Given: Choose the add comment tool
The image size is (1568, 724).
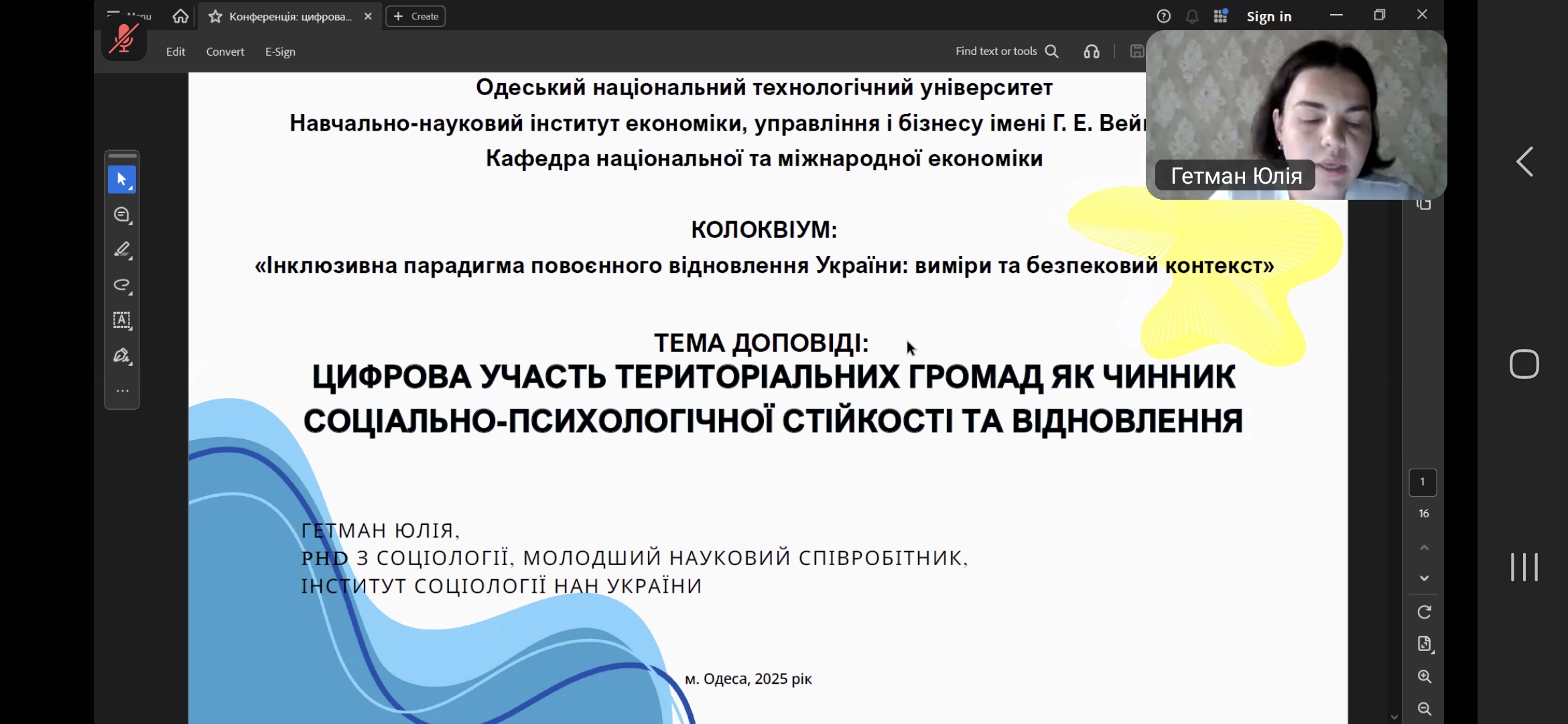Looking at the screenshot, I should click(x=121, y=215).
